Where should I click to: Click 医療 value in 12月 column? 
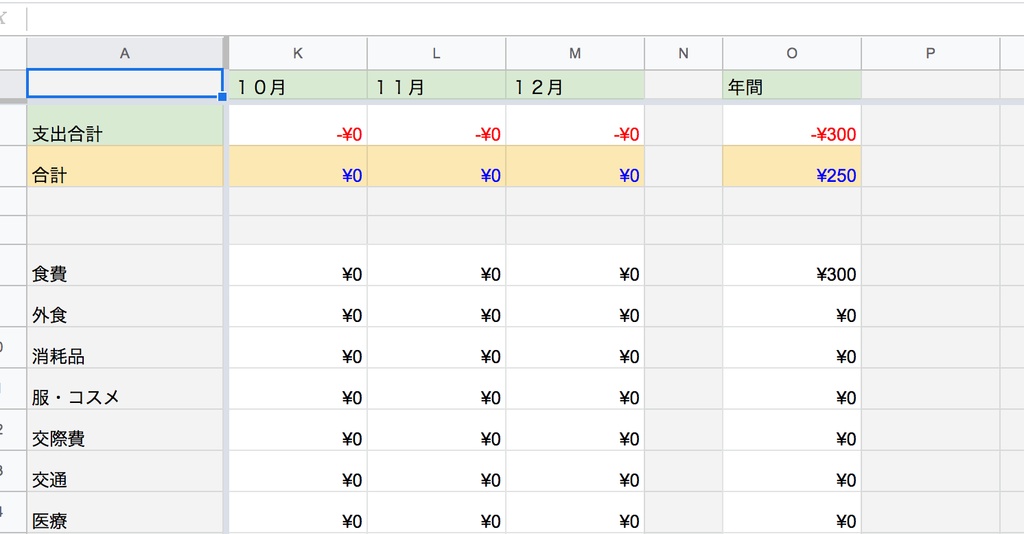coord(575,512)
